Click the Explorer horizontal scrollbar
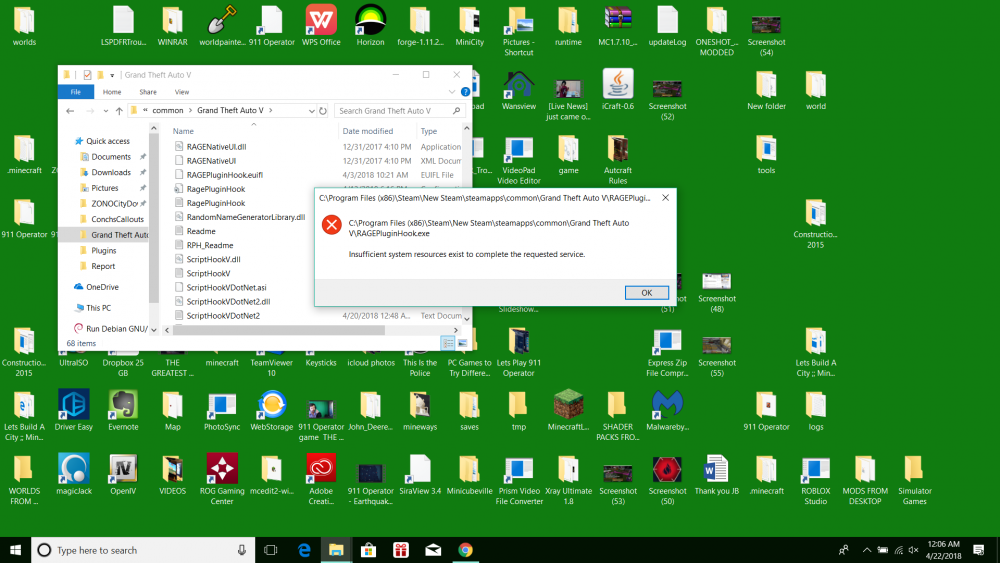This screenshot has width=1000, height=563. (279, 330)
